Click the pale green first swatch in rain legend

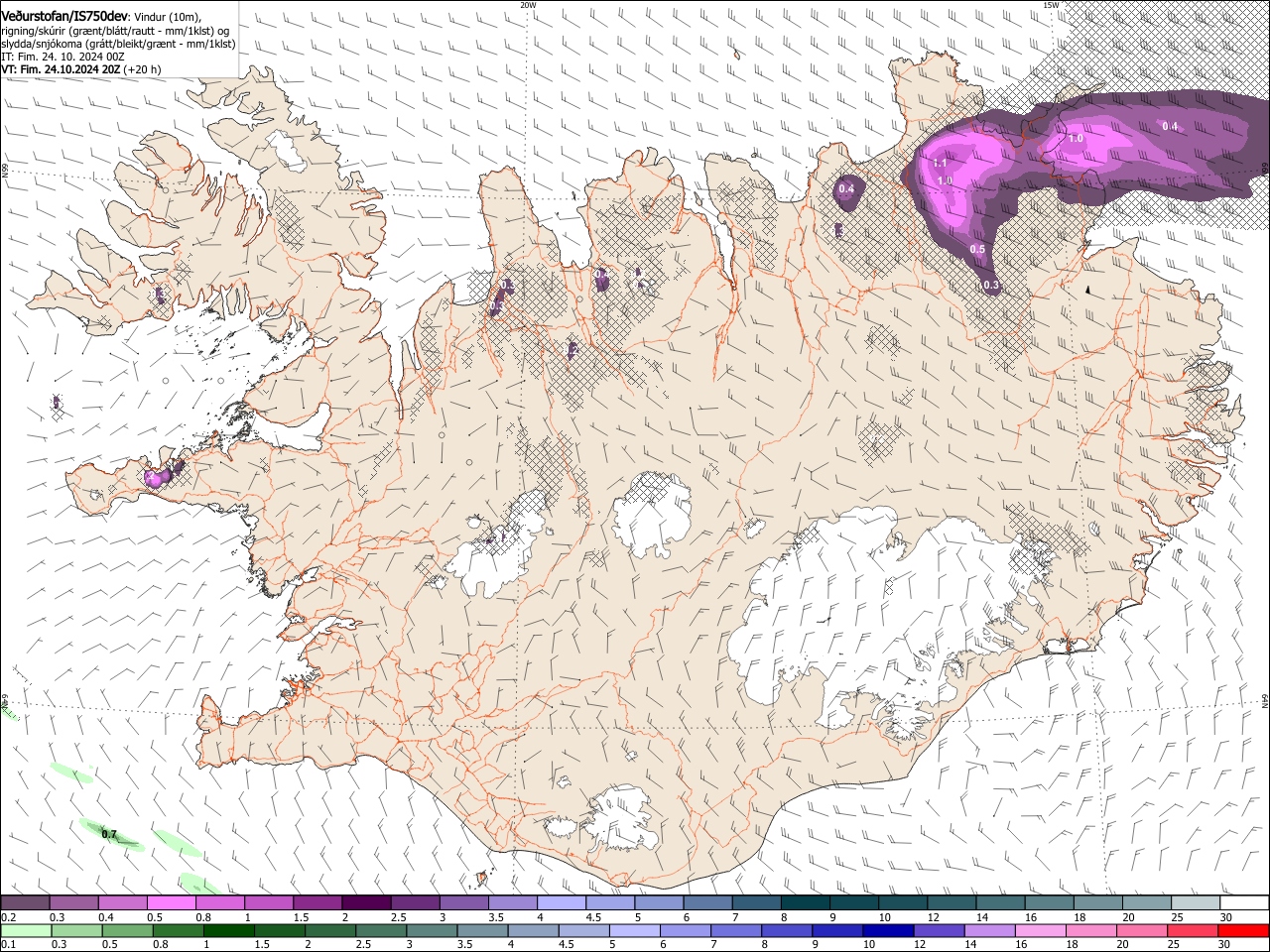click(x=26, y=931)
